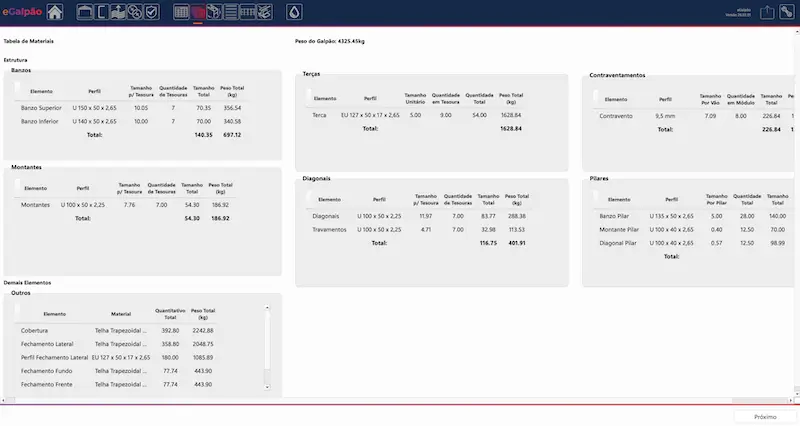The width and height of the screenshot is (800, 426).
Task: Open the 3D box view icon
Action: (214, 12)
